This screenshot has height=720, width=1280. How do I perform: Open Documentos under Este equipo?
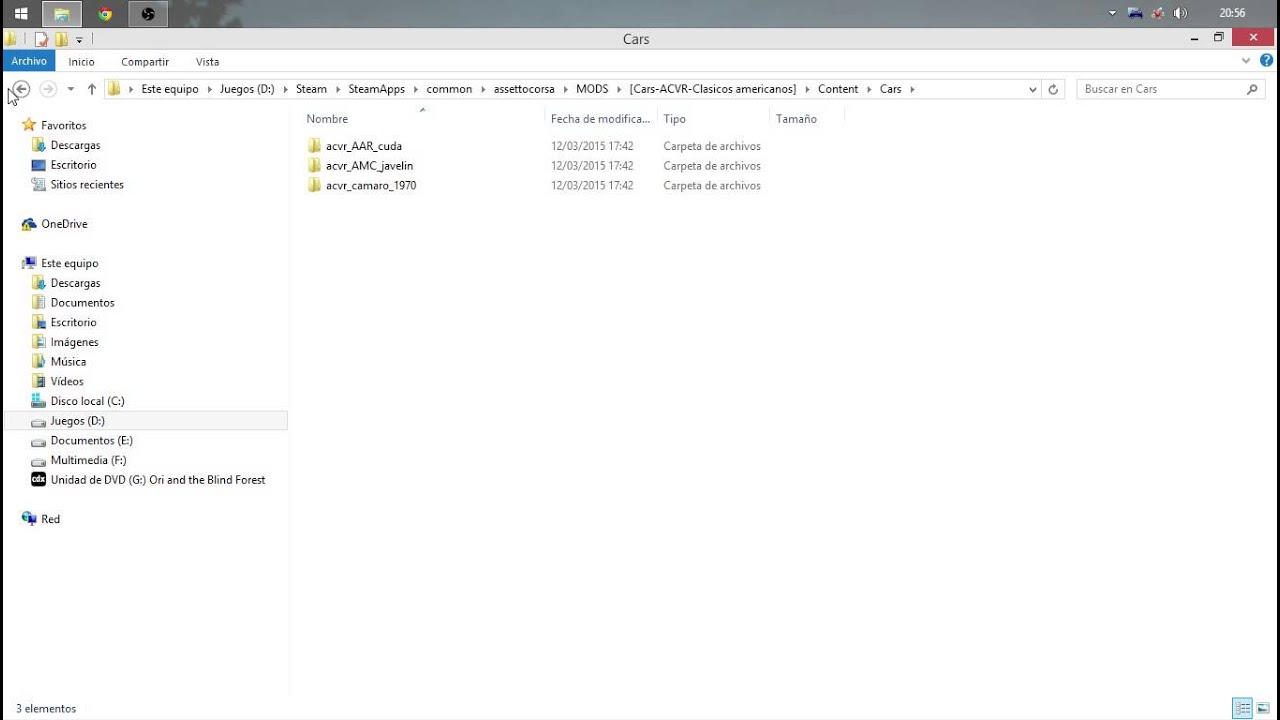[82, 303]
